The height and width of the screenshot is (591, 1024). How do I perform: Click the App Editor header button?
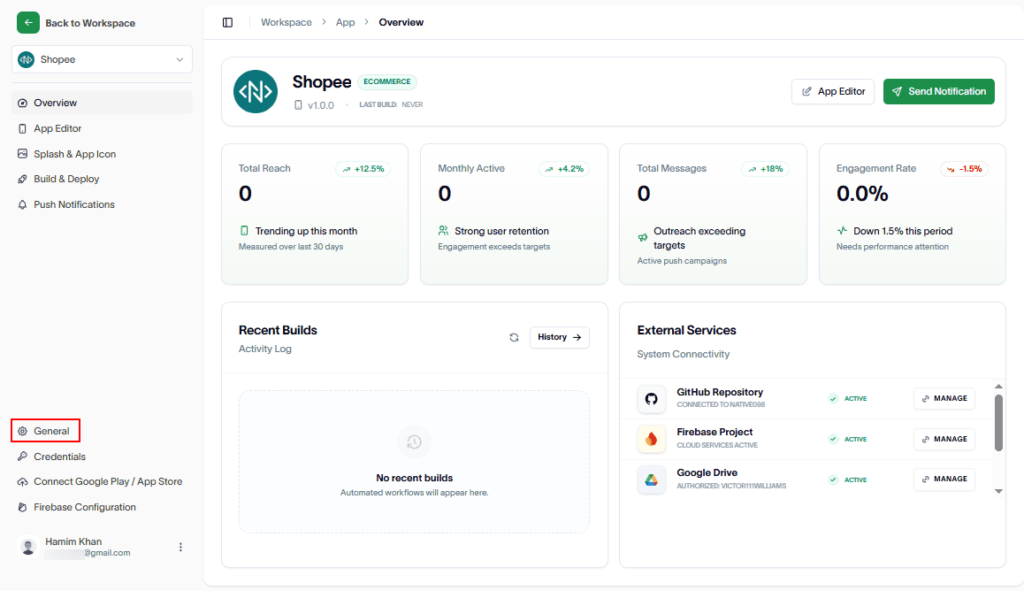(833, 91)
